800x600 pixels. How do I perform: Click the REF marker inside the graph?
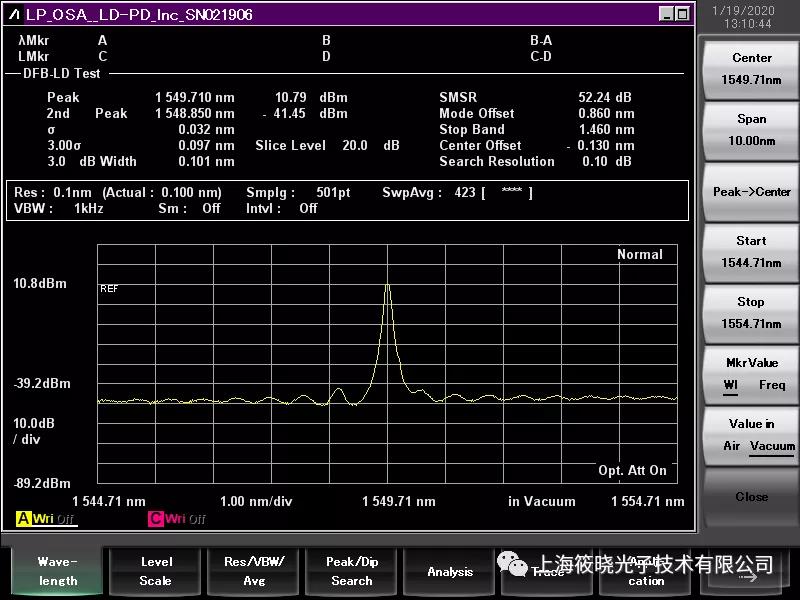(110, 289)
